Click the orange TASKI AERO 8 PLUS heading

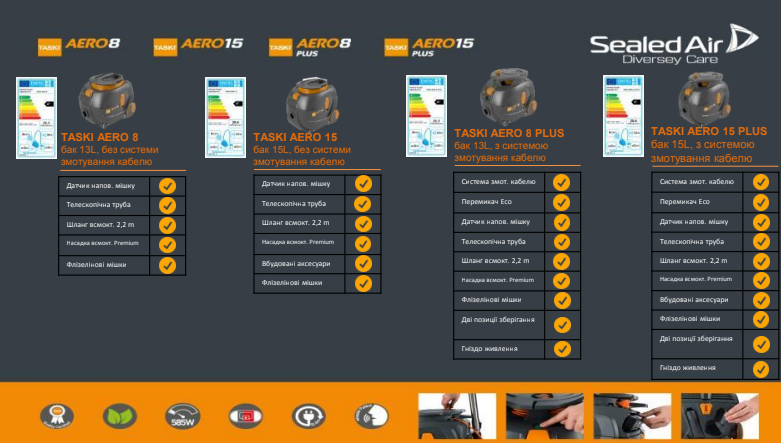(509, 133)
